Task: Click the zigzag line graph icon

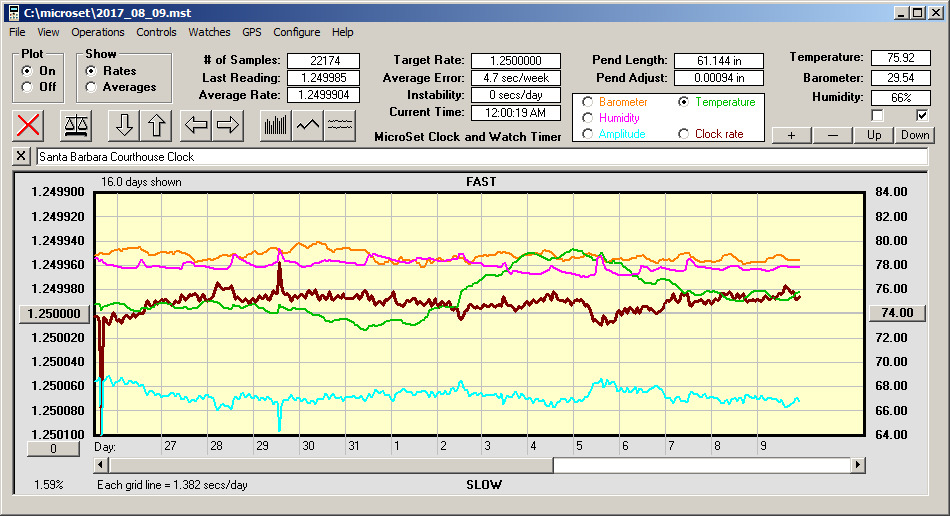Action: [x=308, y=125]
